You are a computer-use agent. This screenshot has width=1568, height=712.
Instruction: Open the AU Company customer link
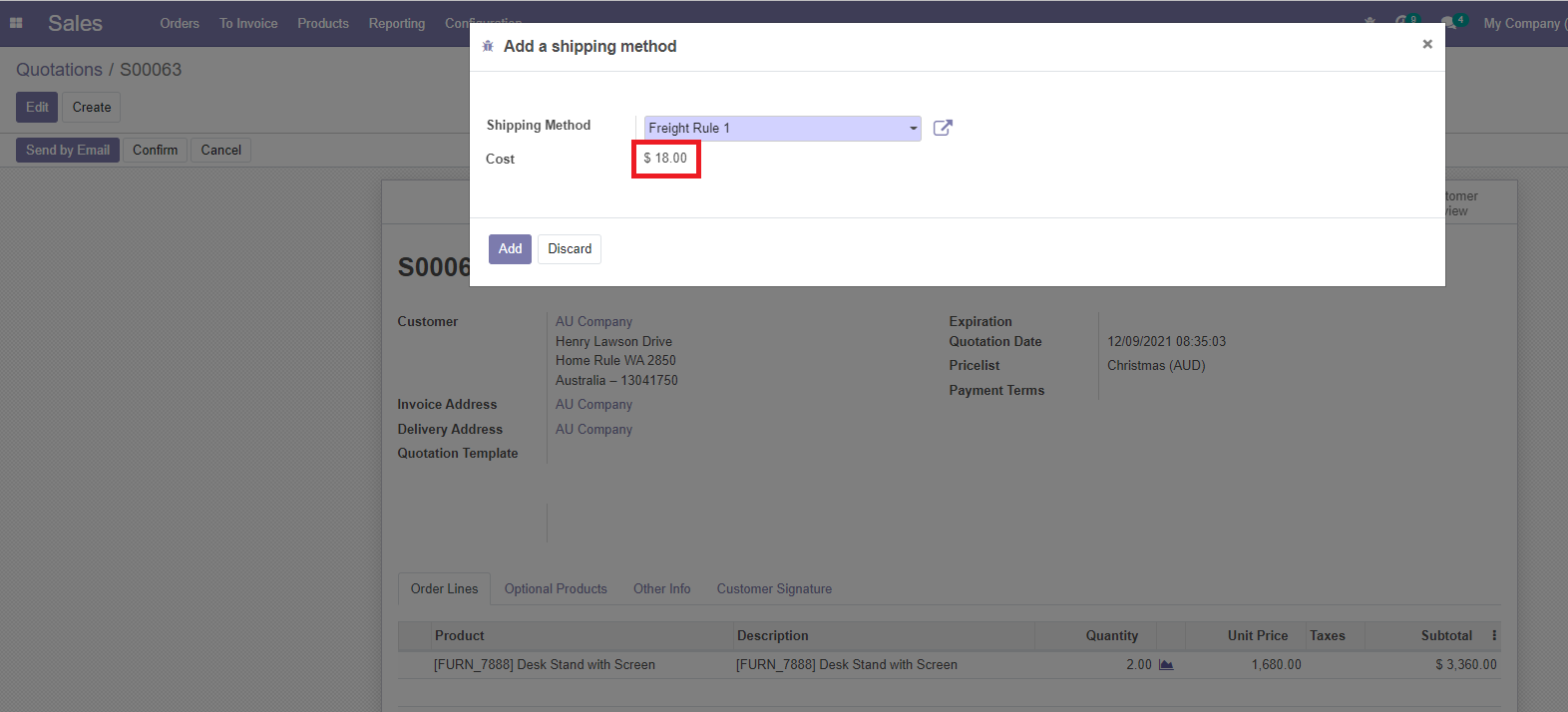(593, 322)
